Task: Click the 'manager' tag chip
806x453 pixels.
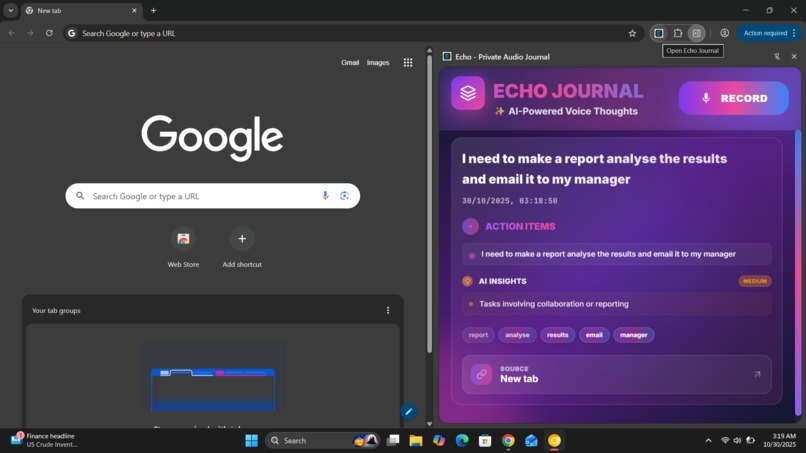Action: pyautogui.click(x=633, y=335)
